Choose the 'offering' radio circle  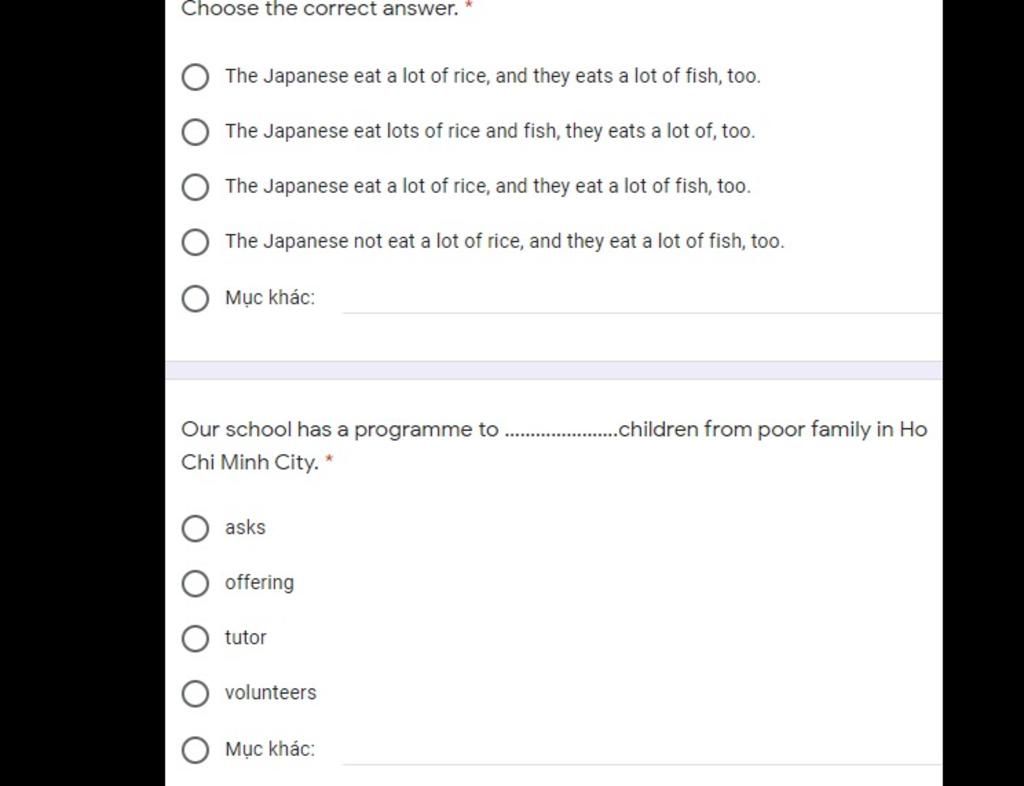(195, 583)
